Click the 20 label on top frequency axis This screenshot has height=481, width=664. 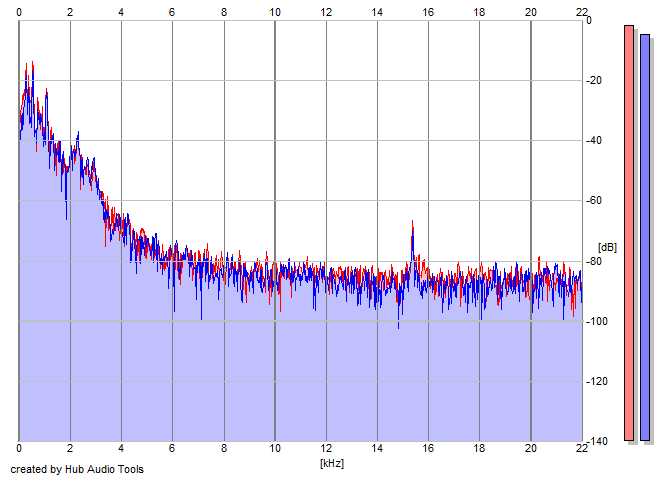(531, 12)
